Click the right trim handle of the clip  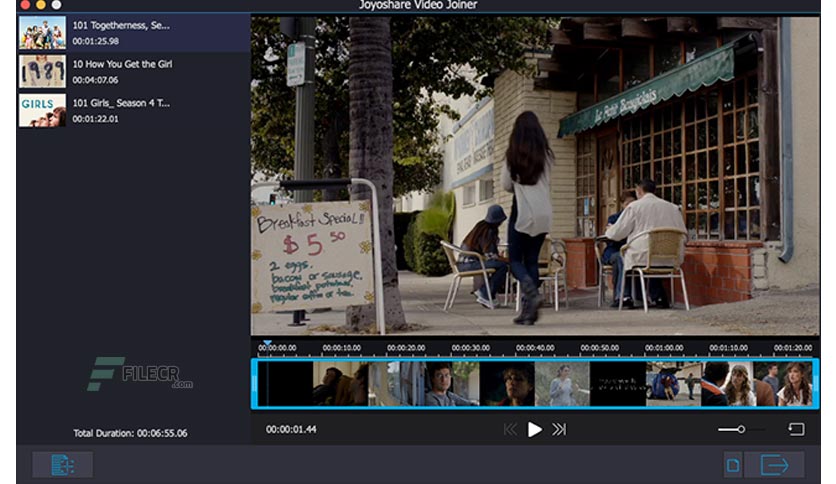[x=816, y=384]
